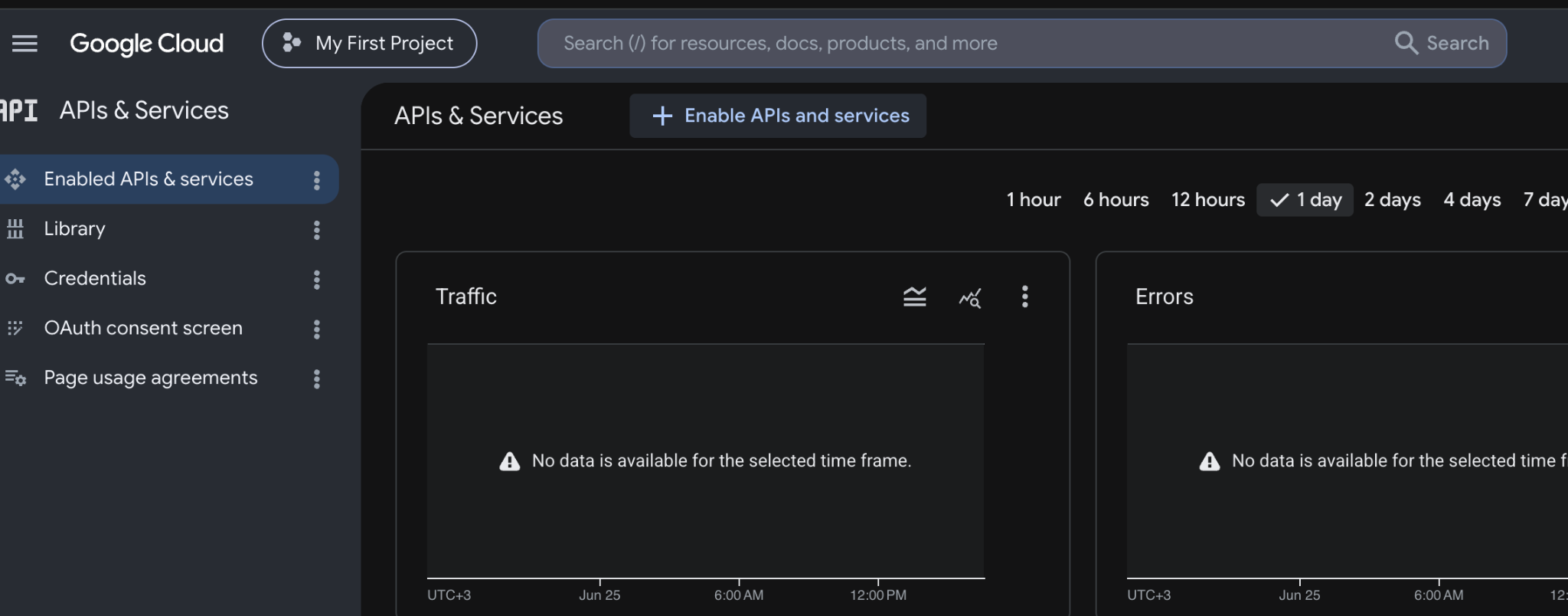Open Page usage agreements

151,378
